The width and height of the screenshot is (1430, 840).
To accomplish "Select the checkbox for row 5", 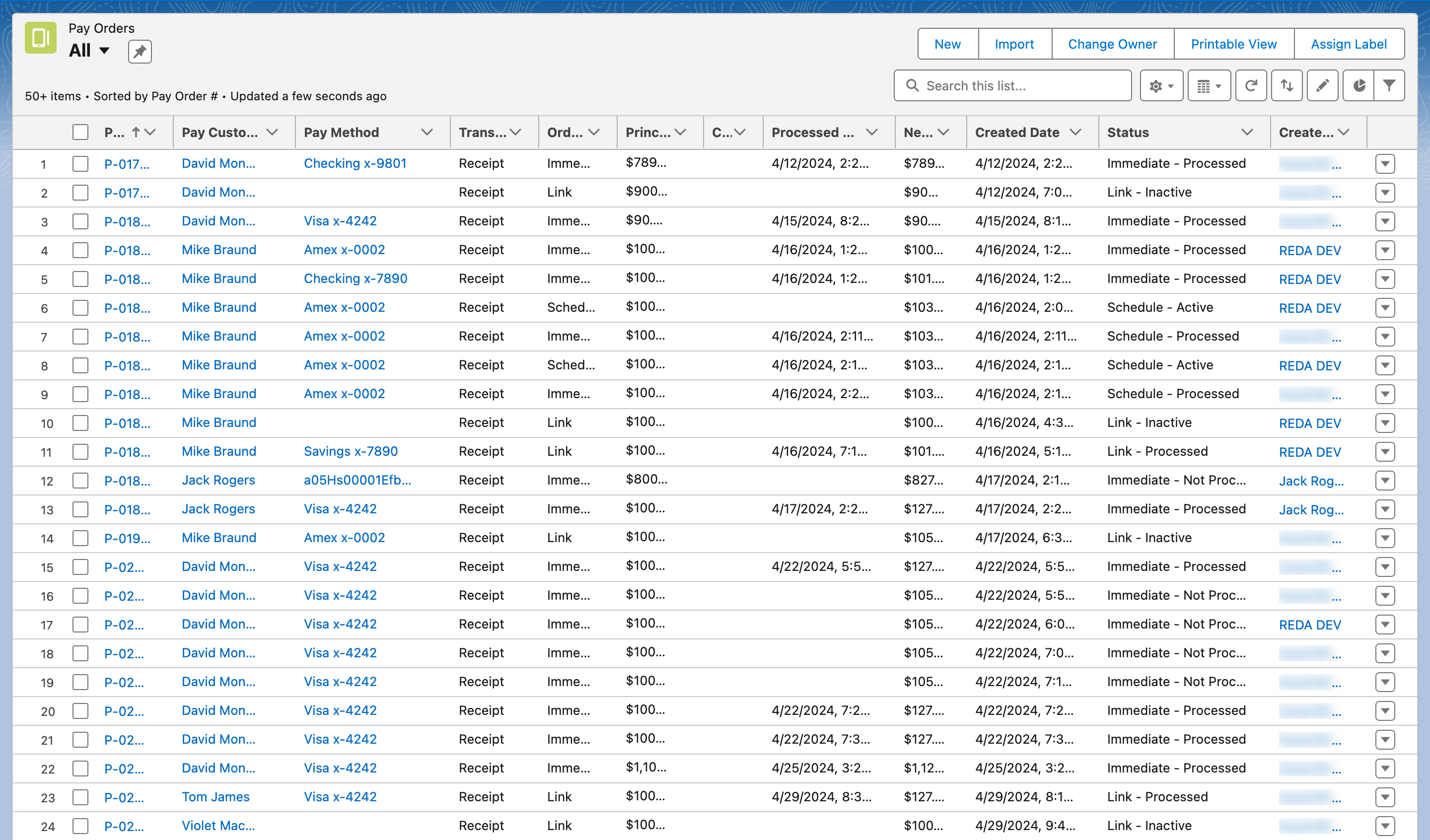I will [80, 279].
